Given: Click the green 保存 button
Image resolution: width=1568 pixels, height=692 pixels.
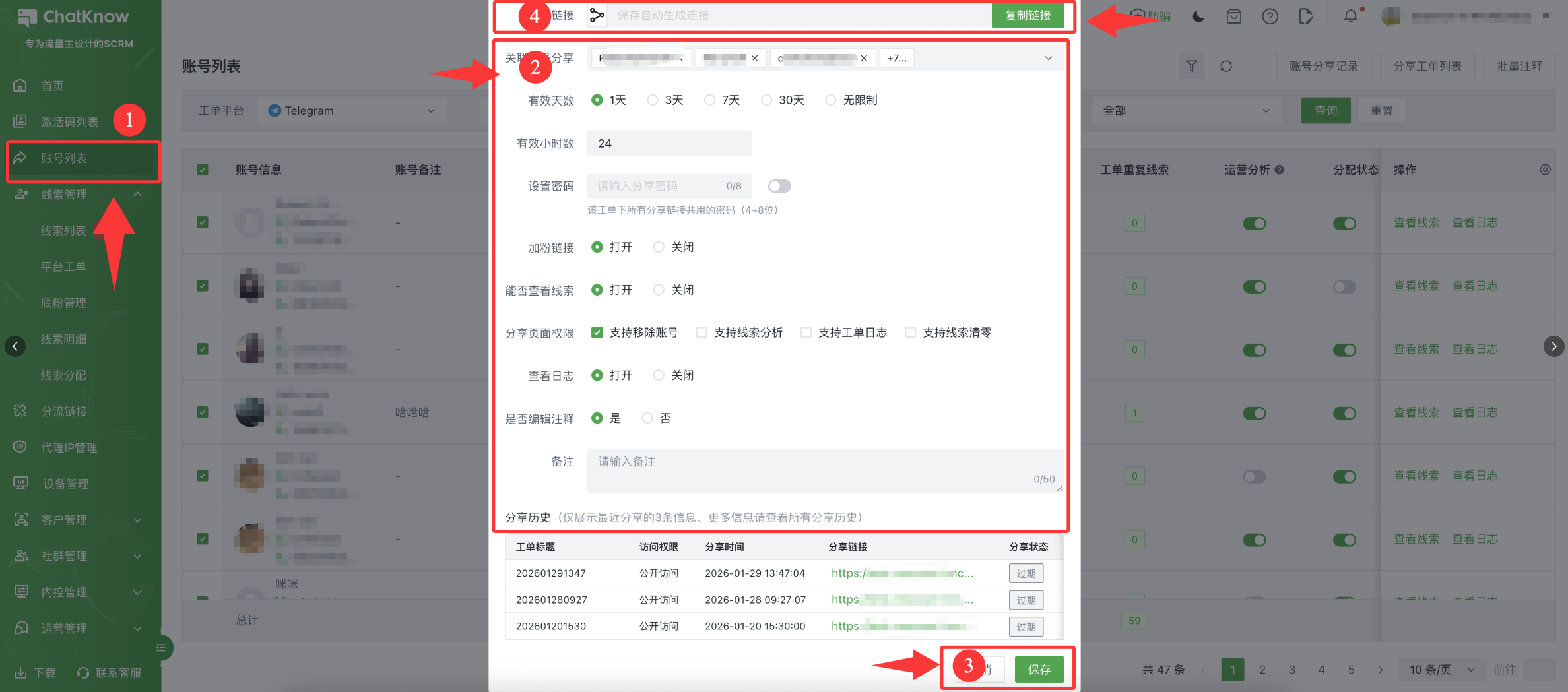Looking at the screenshot, I should [1039, 670].
